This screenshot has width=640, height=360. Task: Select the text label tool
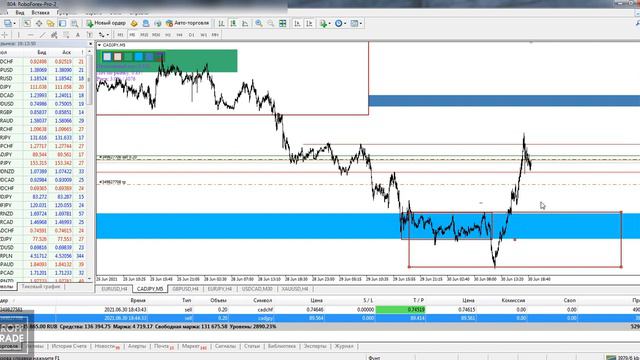pyautogui.click(x=89, y=35)
